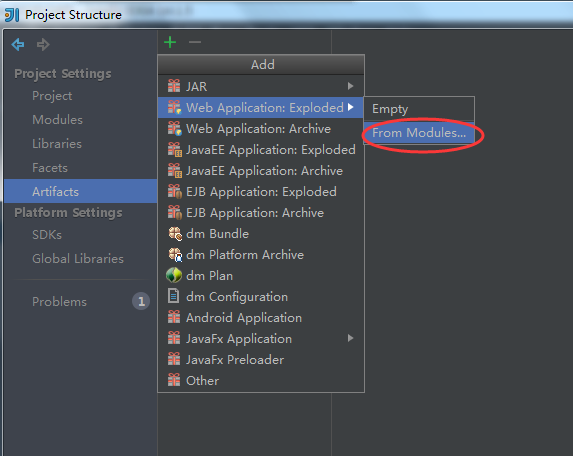Screen dimensions: 573x456
Task: Select JavaFx Preloader entry
Action: (x=261, y=359)
